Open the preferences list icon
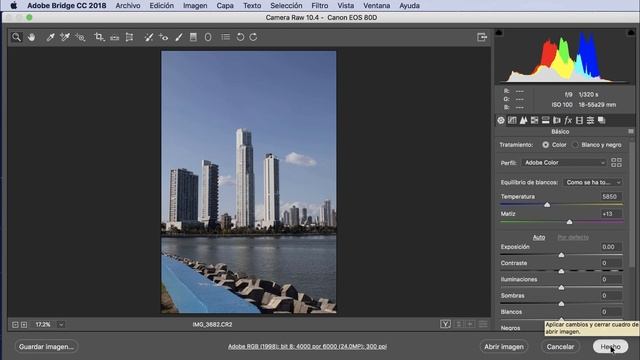This screenshot has height=360, width=640. tap(225, 37)
